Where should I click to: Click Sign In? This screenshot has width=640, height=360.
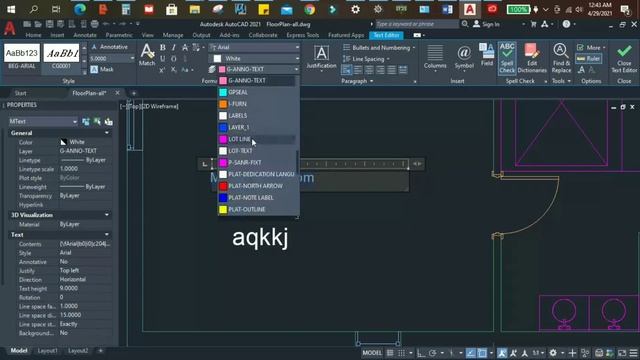(487, 24)
